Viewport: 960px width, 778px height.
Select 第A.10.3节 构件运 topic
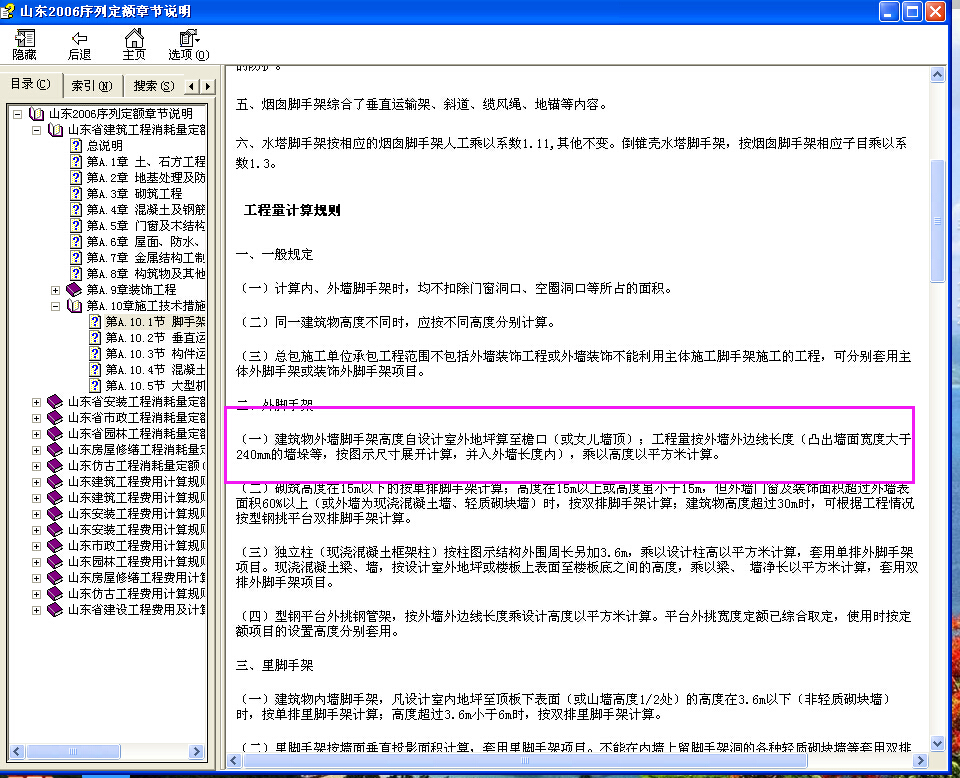tap(155, 353)
